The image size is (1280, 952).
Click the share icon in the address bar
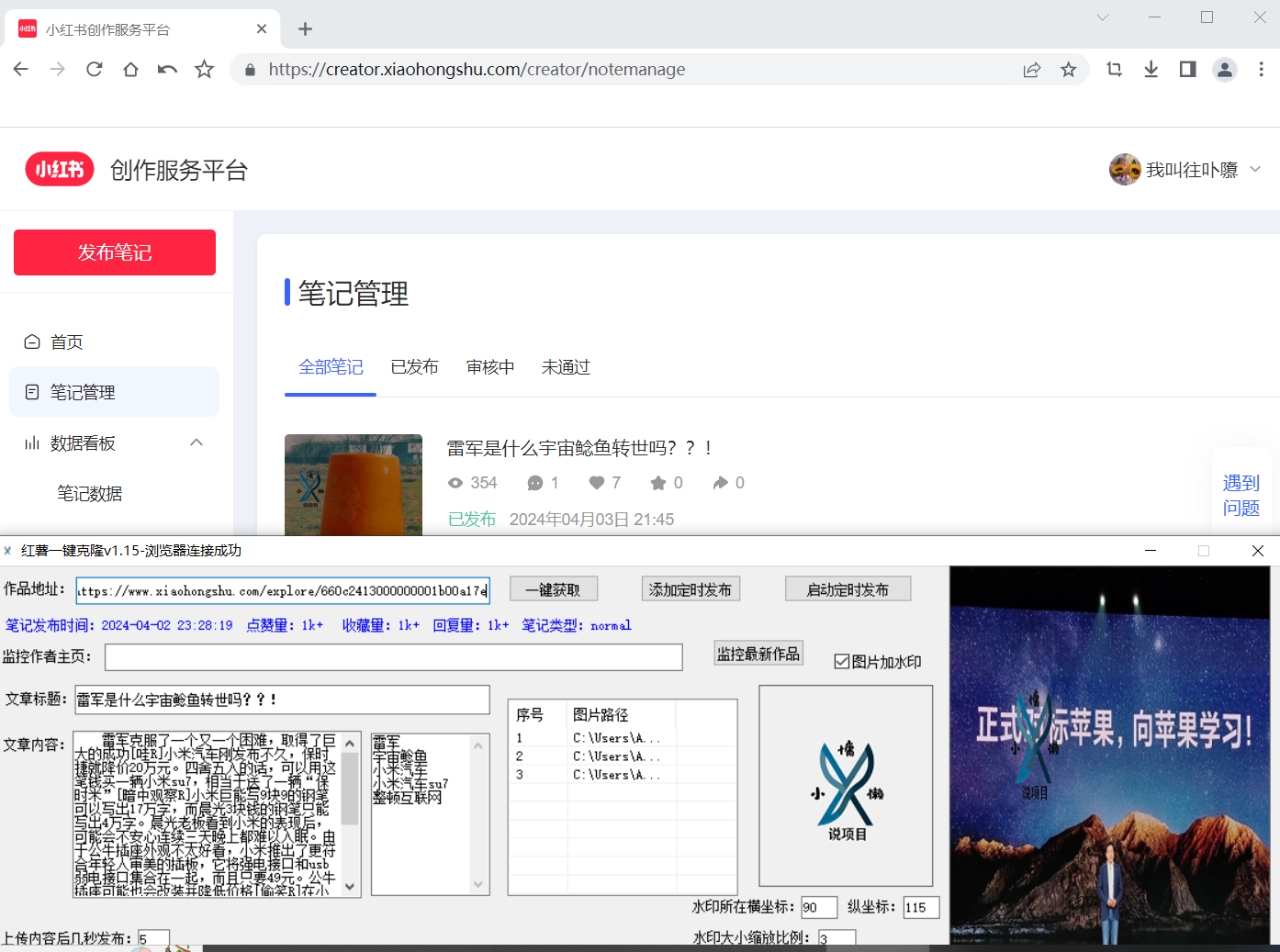[x=1031, y=69]
